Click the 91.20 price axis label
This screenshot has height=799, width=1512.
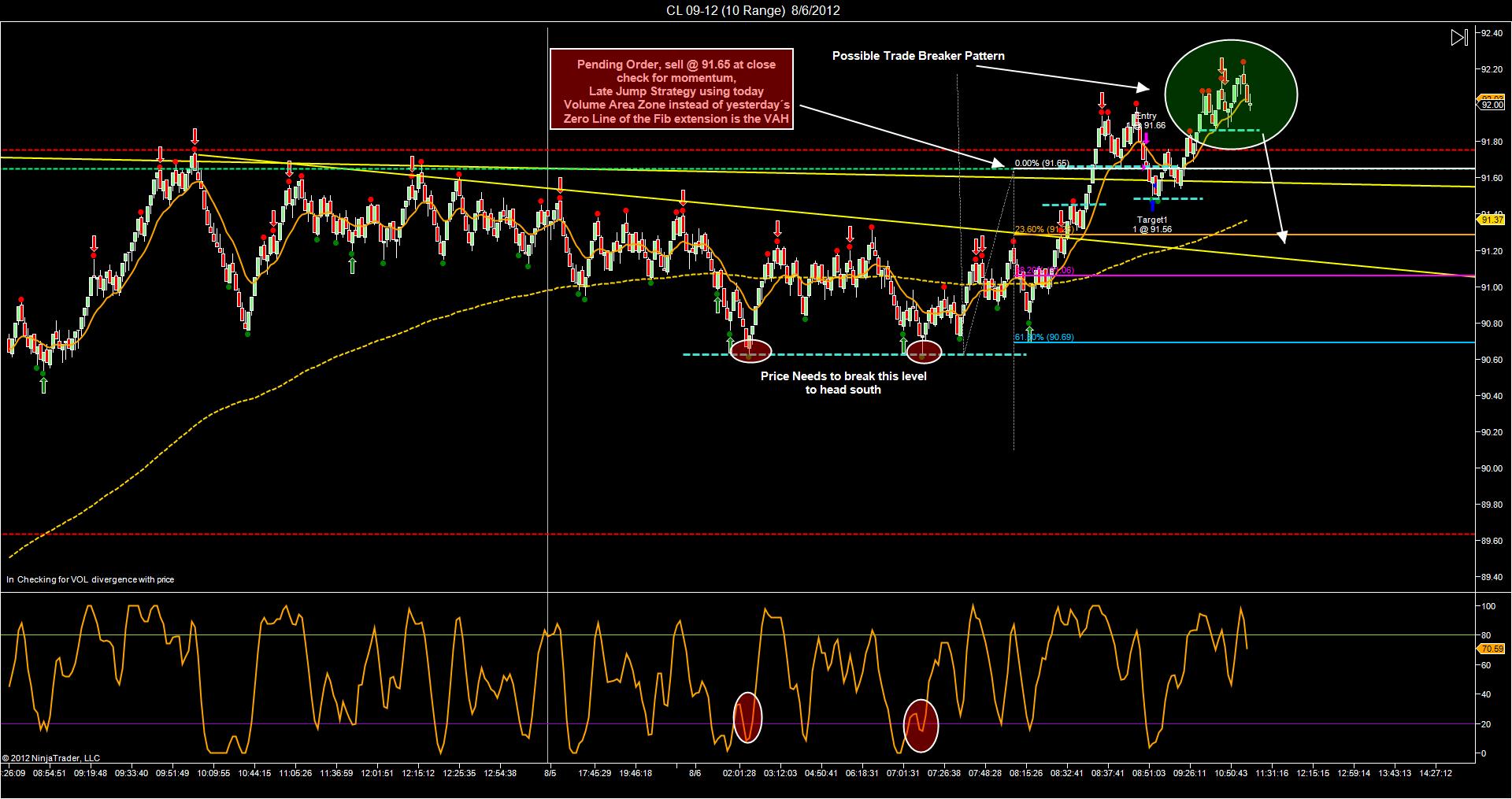point(1492,251)
